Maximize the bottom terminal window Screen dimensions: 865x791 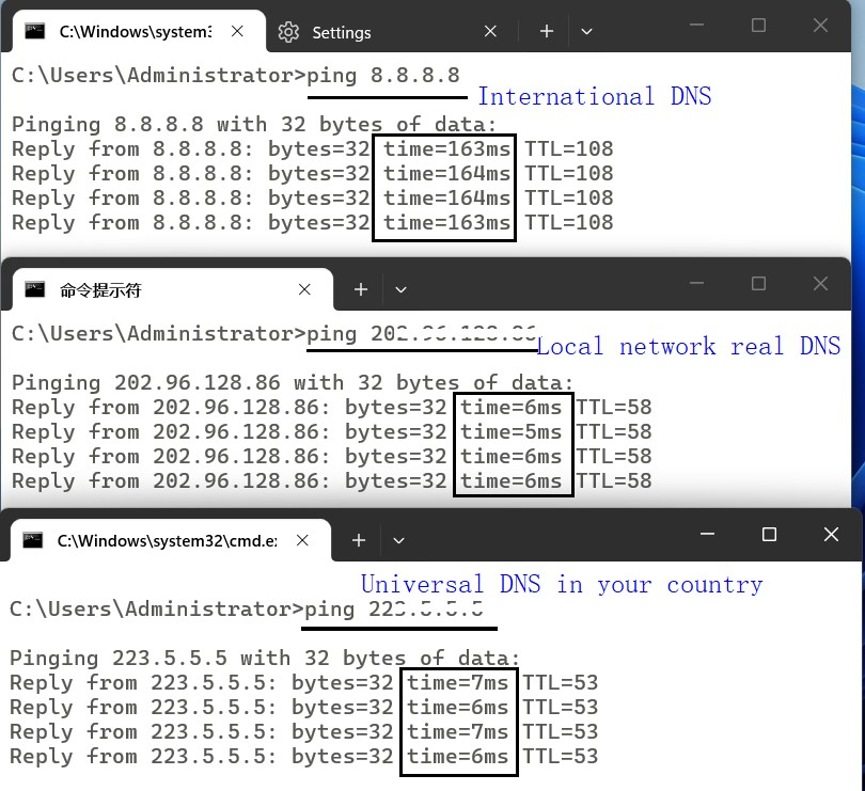[x=769, y=534]
